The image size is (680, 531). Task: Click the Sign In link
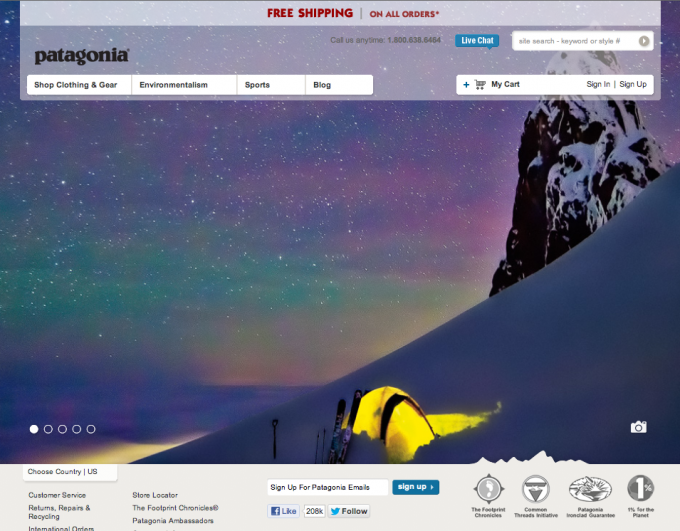tap(598, 84)
